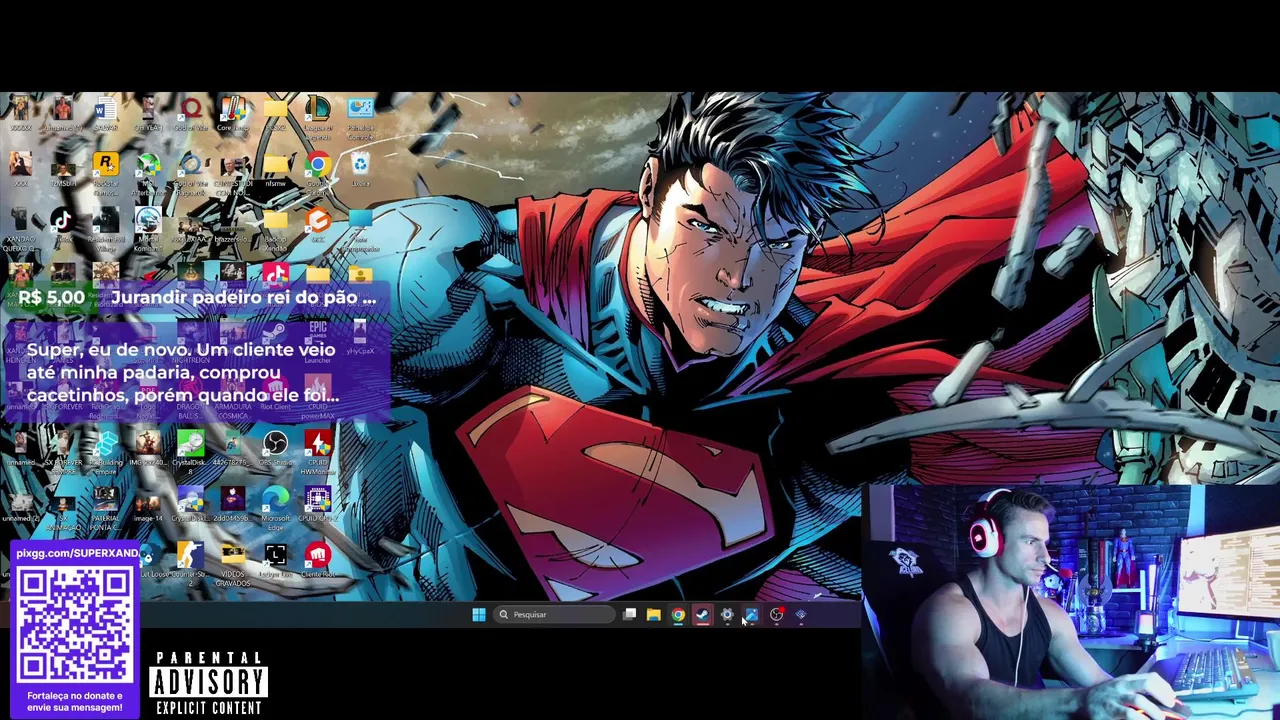This screenshot has width=1280, height=720.
Task: Open Google Chrome from the taskbar
Action: pyautogui.click(x=678, y=614)
